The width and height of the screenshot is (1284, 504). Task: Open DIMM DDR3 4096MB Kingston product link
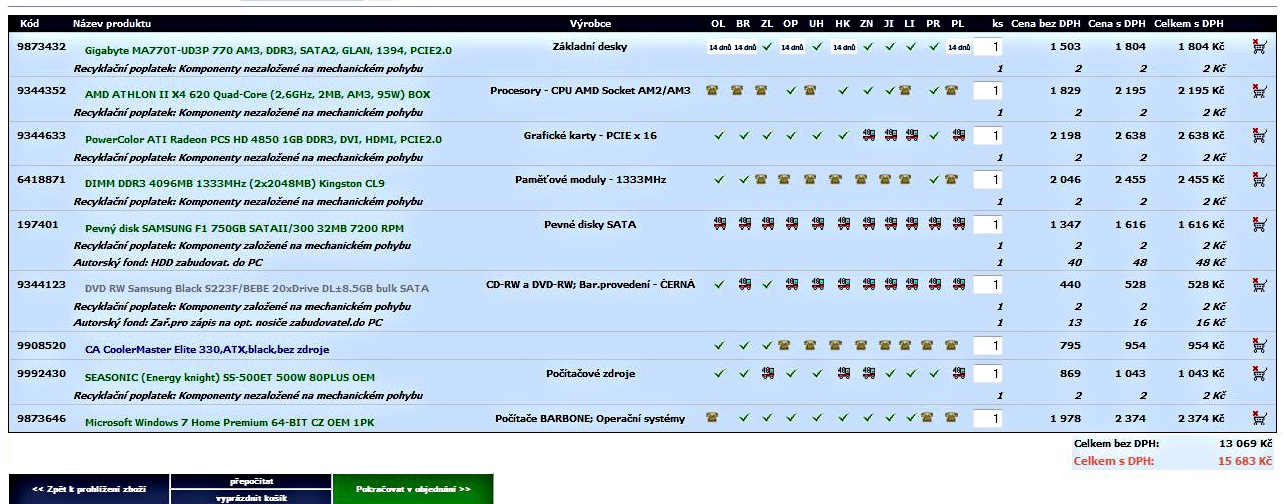point(234,183)
